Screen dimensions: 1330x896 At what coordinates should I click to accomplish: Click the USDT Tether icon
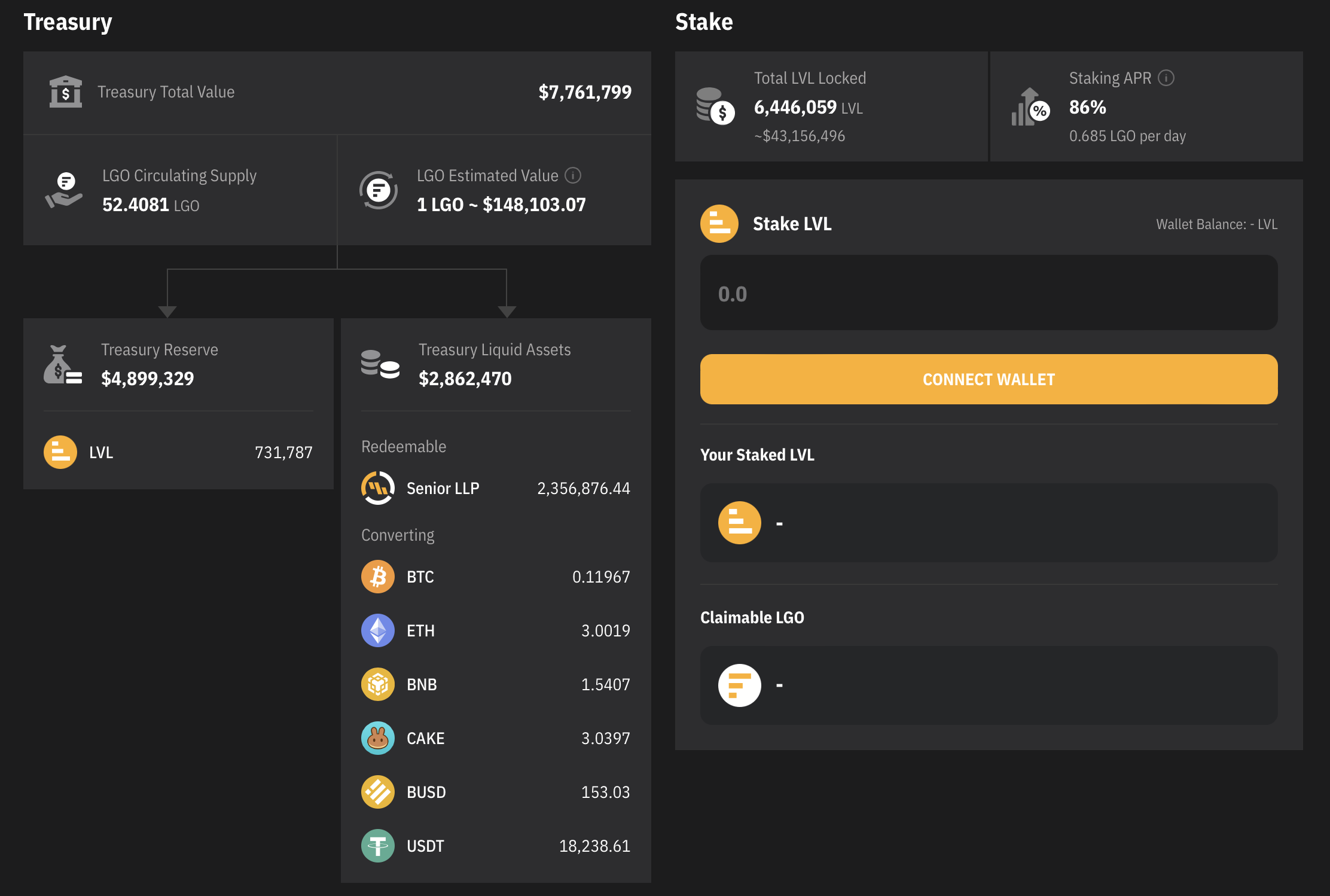(378, 846)
